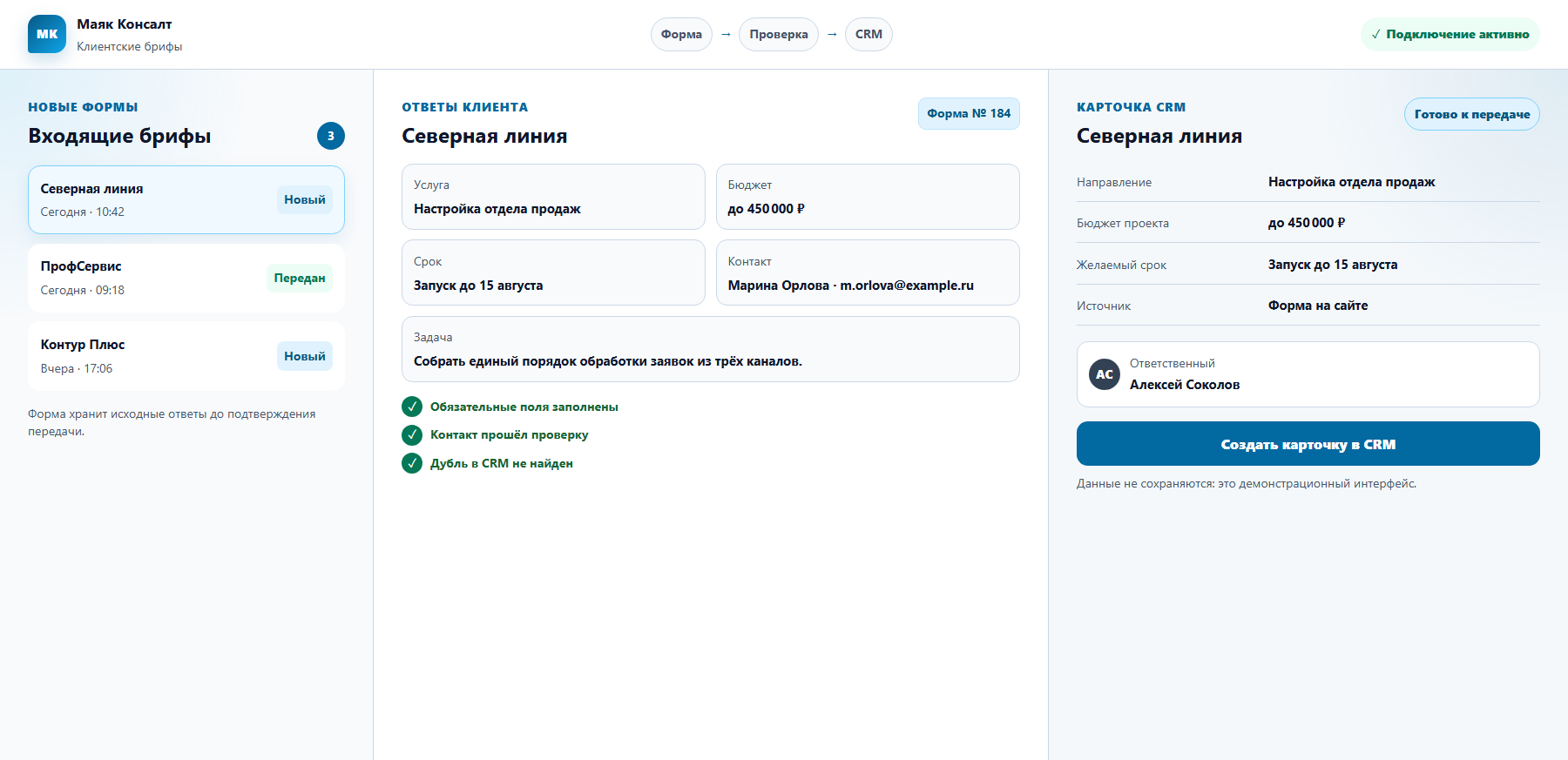Click the timestamp Сегодня · 09:18

[x=83, y=290]
